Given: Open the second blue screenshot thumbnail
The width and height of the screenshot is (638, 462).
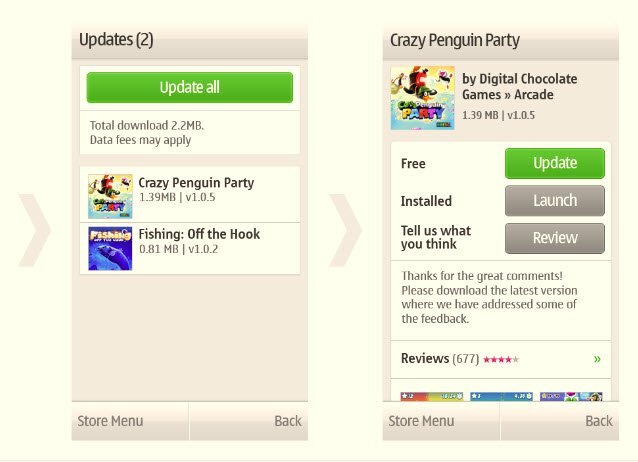Looking at the screenshot, I should (x=501, y=396).
